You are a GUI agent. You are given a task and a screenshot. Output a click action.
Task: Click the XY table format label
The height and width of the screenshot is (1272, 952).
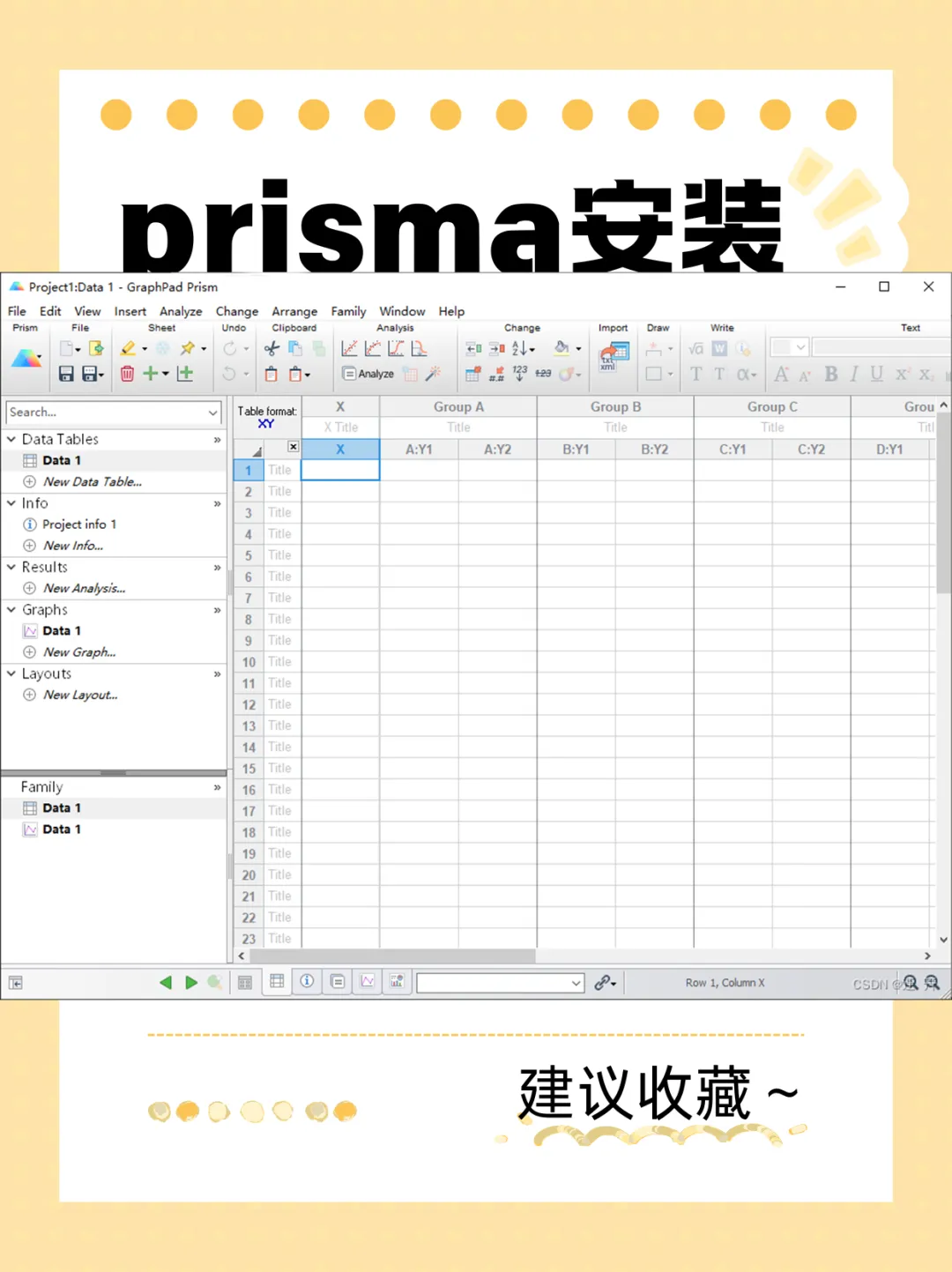pyautogui.click(x=266, y=424)
